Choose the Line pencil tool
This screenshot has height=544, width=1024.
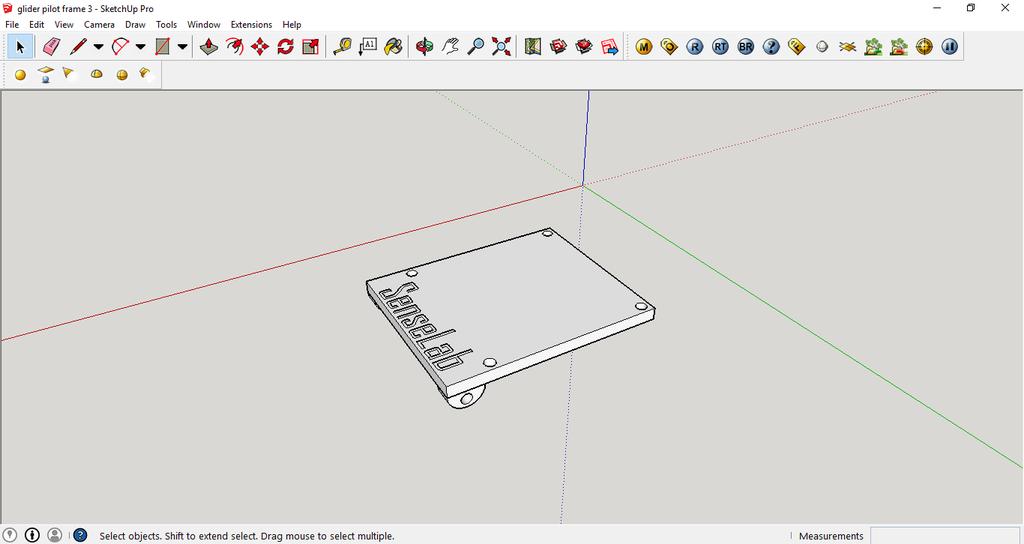coord(78,47)
